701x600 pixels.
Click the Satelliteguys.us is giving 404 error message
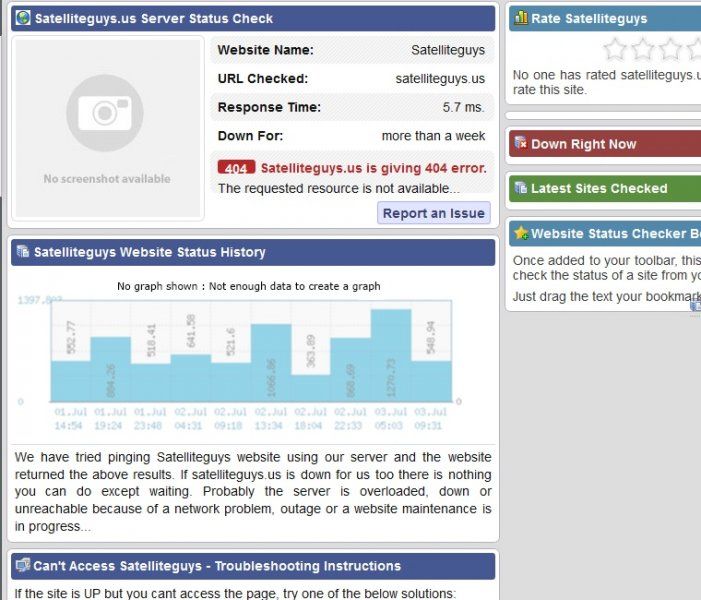tap(373, 168)
